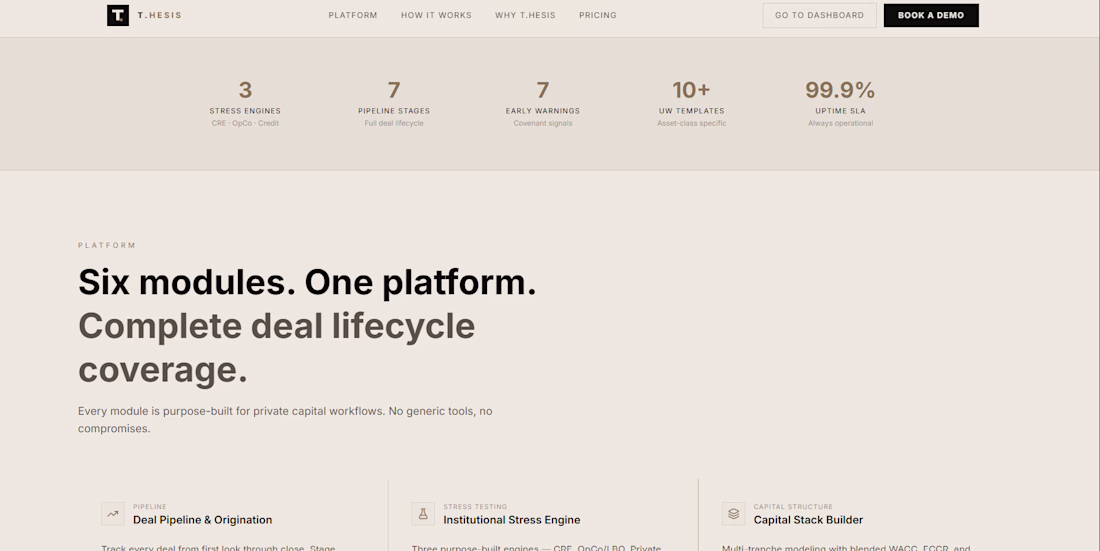Click the small PLATFORM section label
Screen dimensions: 1100x551
[107, 246]
